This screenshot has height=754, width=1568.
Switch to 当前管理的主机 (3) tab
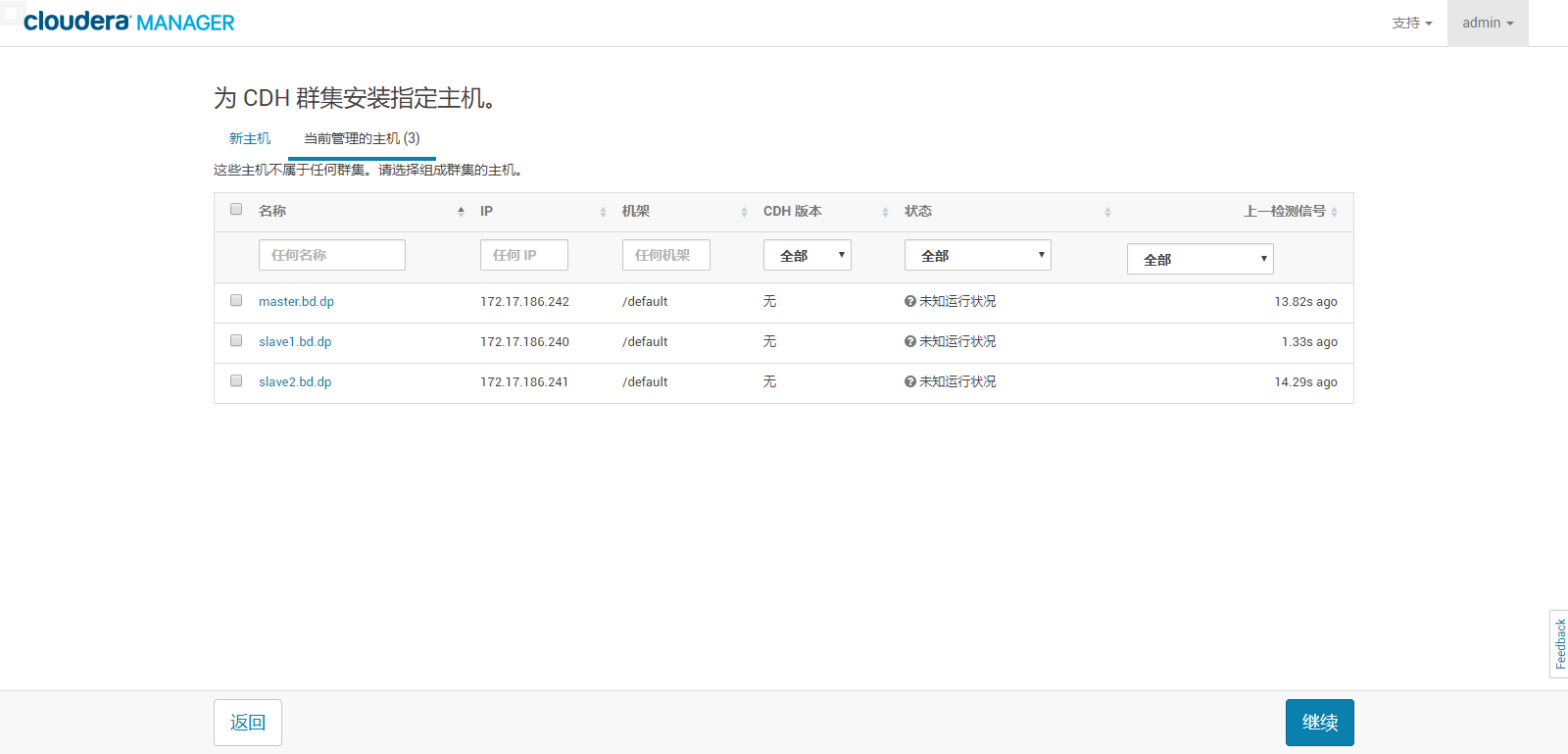(x=362, y=138)
